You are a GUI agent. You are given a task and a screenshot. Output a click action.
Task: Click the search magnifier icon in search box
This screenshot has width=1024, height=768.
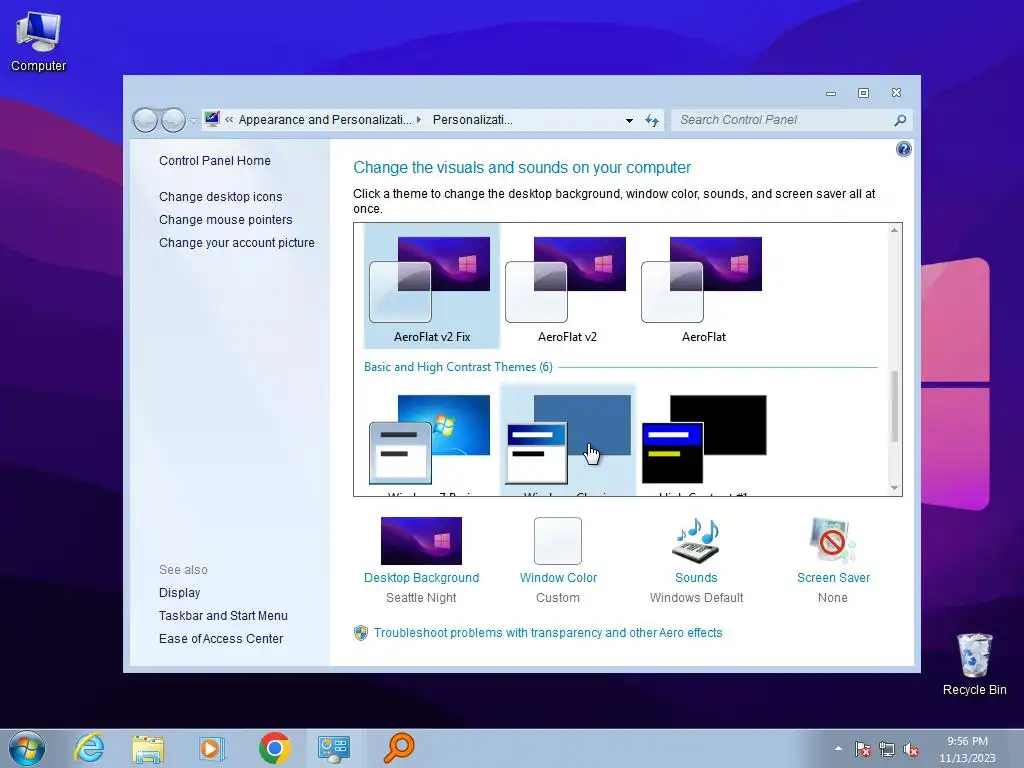(900, 120)
